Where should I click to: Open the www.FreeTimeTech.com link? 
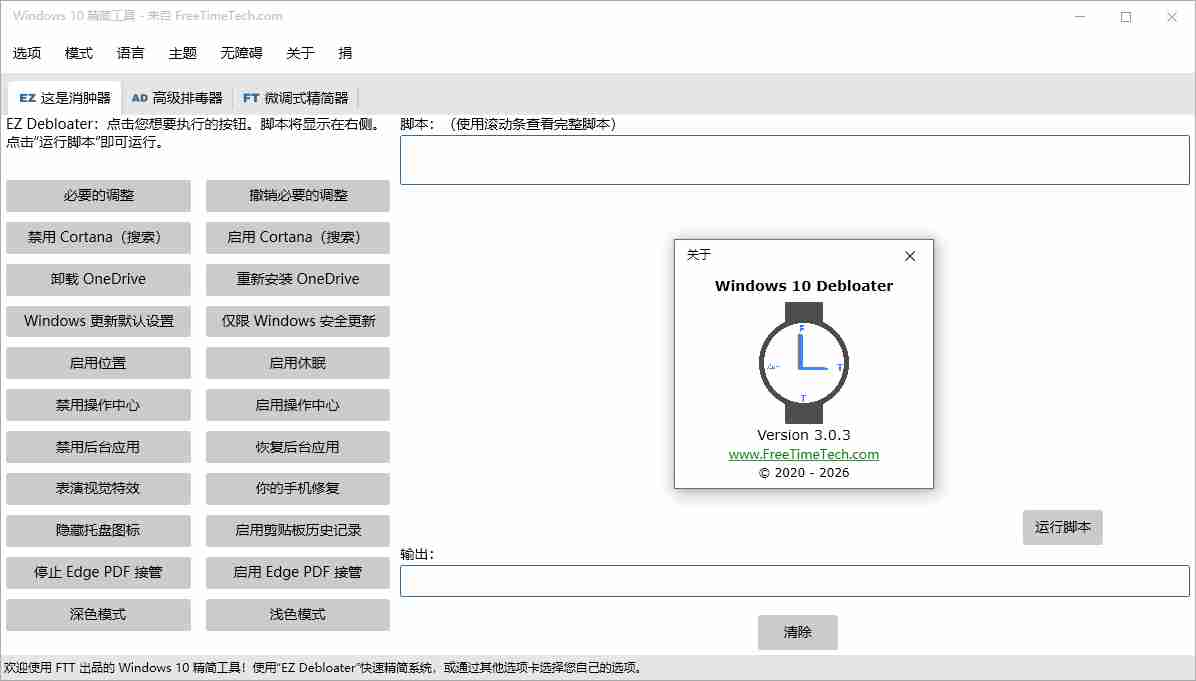(804, 454)
